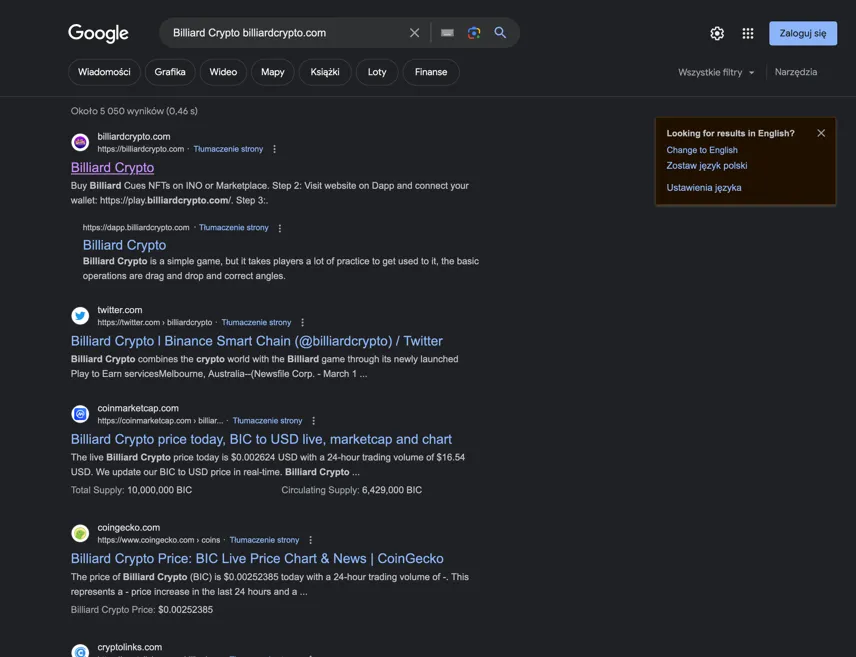Click the coingecko.com favicon
Image resolution: width=856 pixels, height=657 pixels.
coord(80,533)
